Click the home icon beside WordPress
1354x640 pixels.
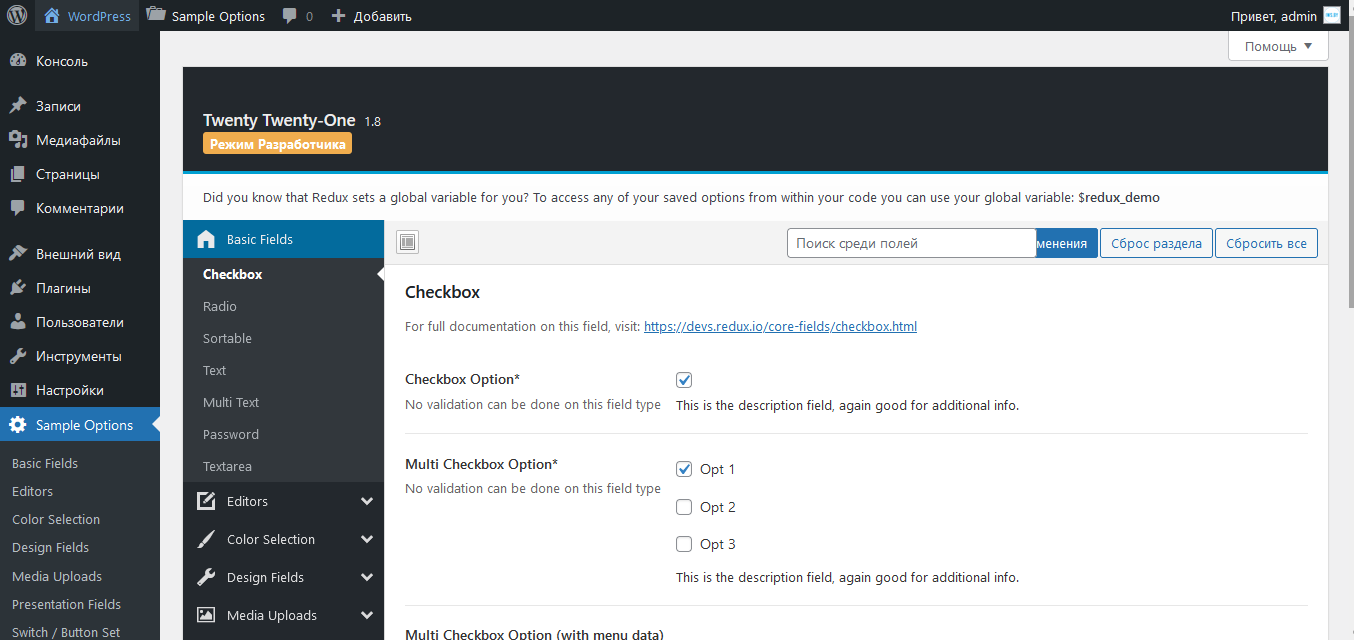(x=52, y=16)
